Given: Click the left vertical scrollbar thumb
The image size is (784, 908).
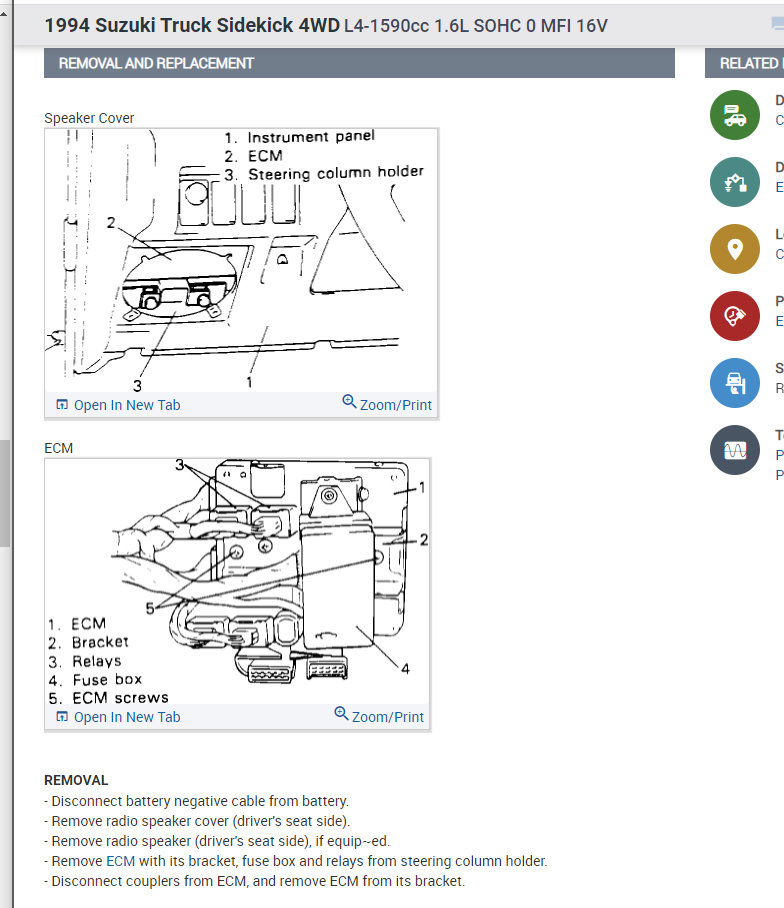Looking at the screenshot, I should tap(5, 493).
